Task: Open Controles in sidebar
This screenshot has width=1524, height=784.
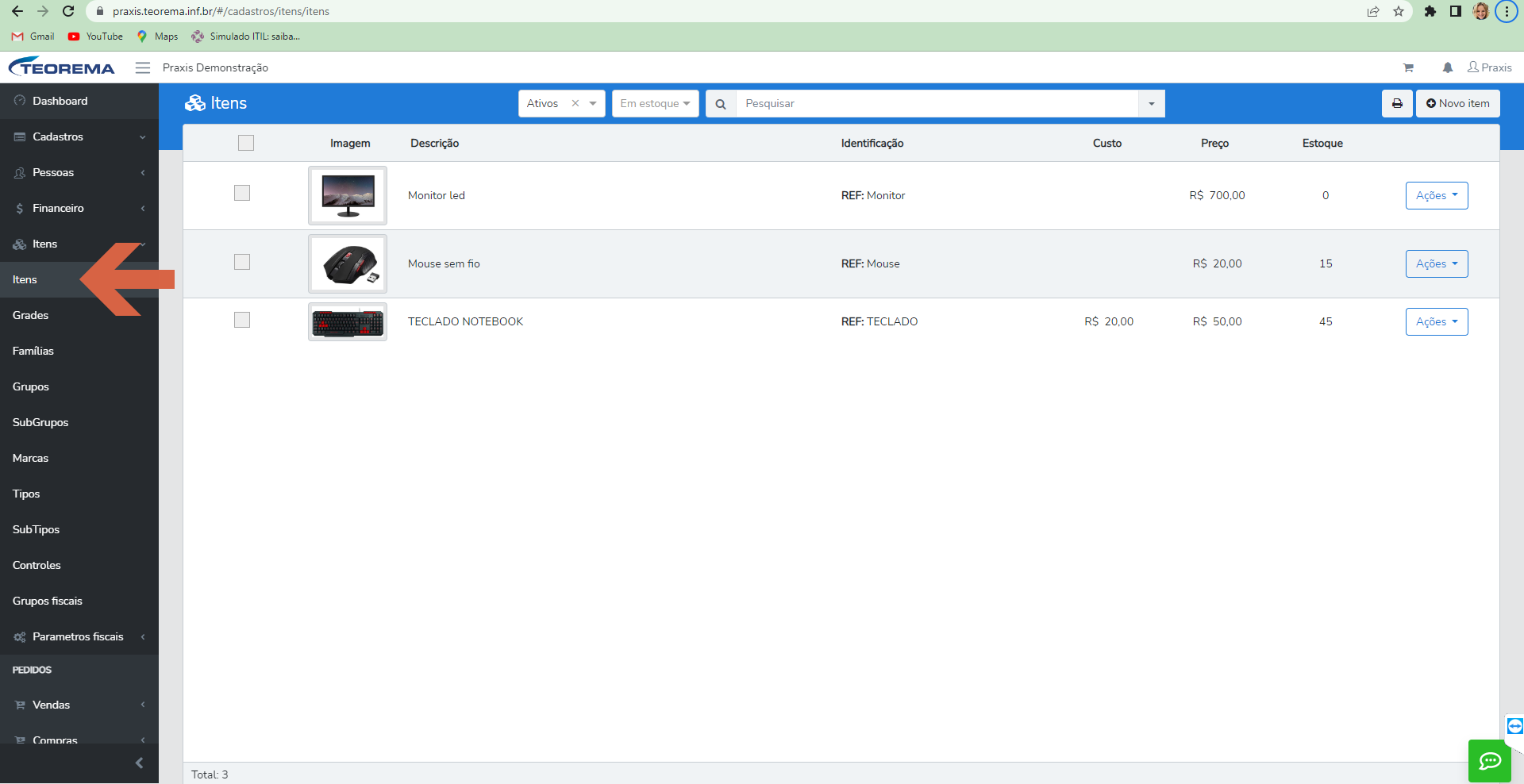Action: click(x=79, y=566)
